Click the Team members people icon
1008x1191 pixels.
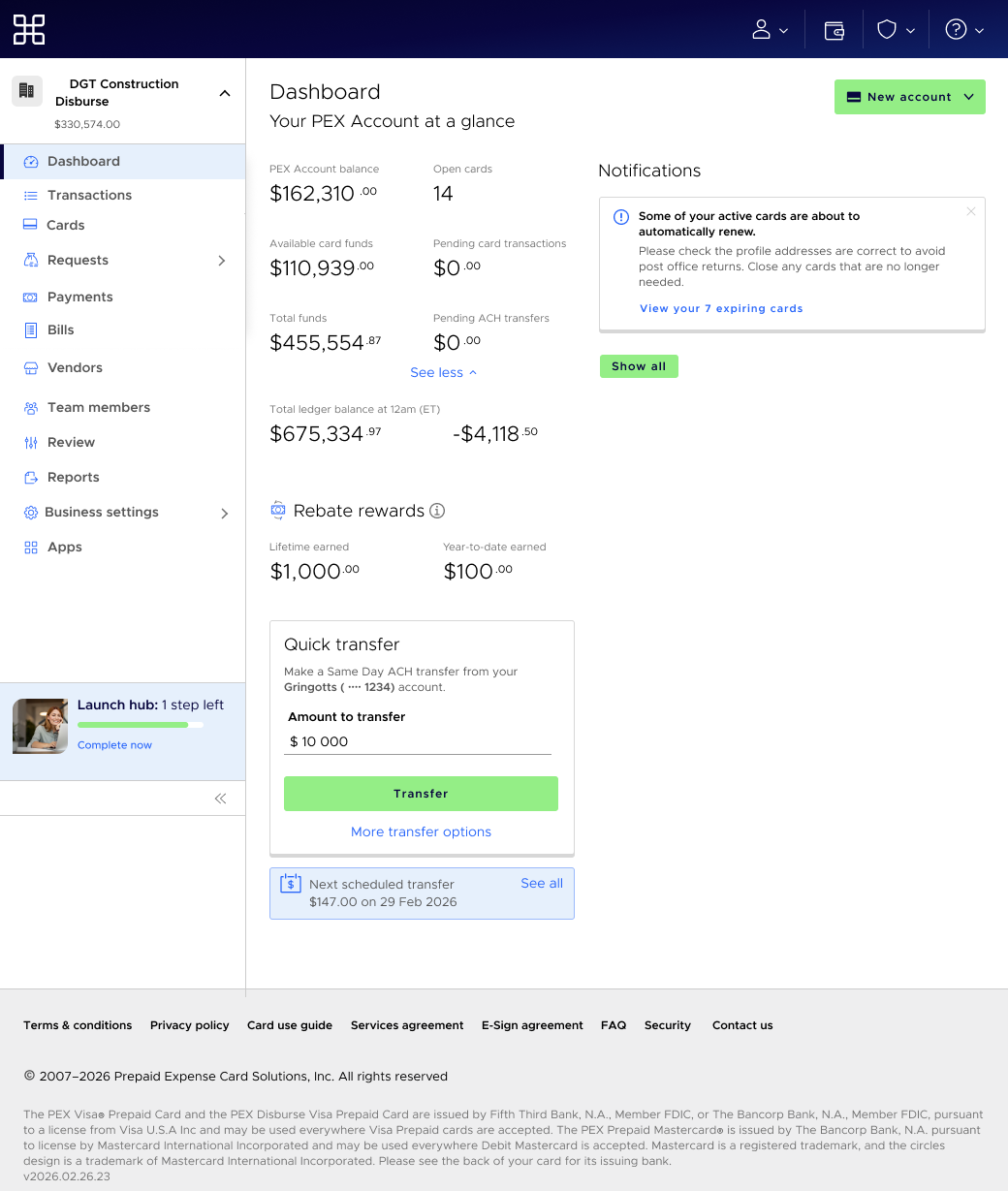click(x=30, y=408)
